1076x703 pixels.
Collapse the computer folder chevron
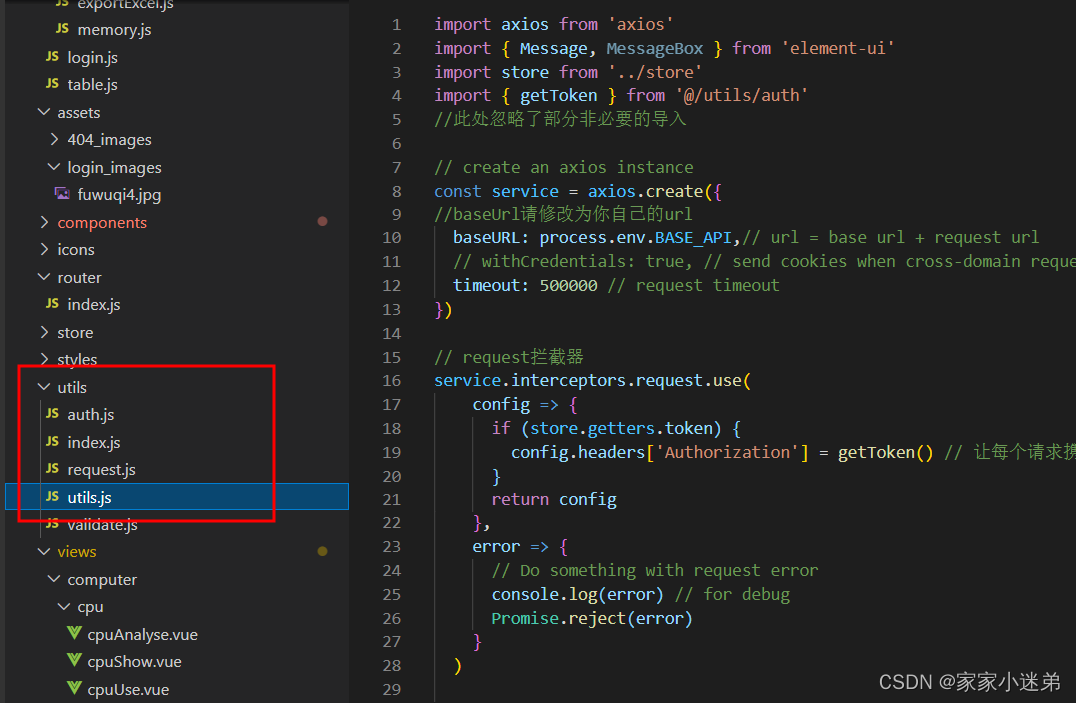pos(54,579)
